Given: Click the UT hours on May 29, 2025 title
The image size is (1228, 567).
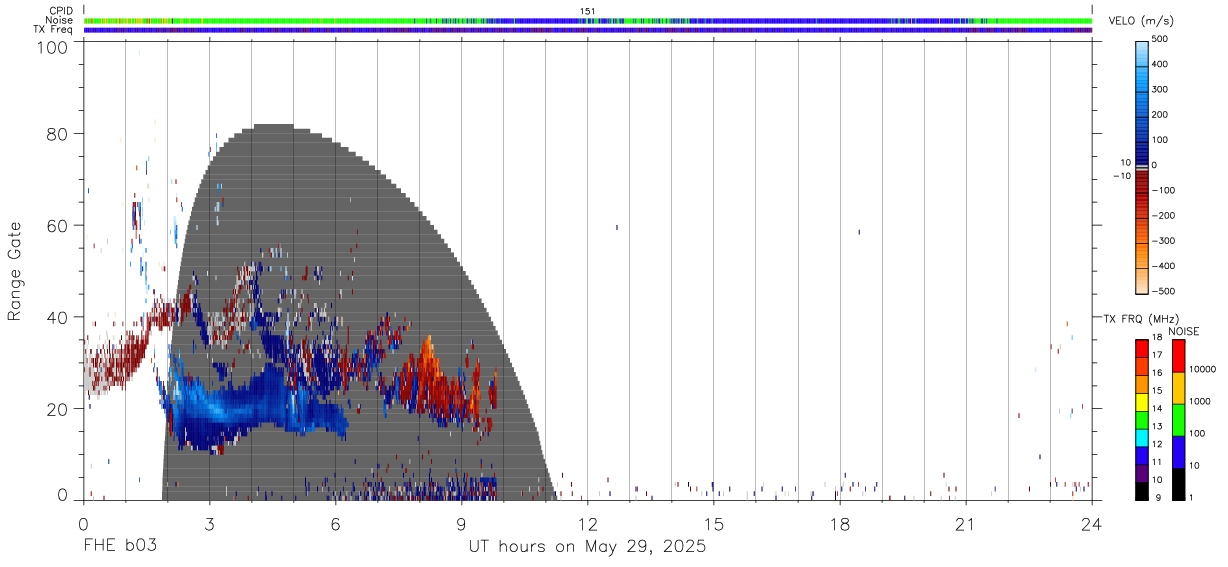Looking at the screenshot, I should coord(588,547).
